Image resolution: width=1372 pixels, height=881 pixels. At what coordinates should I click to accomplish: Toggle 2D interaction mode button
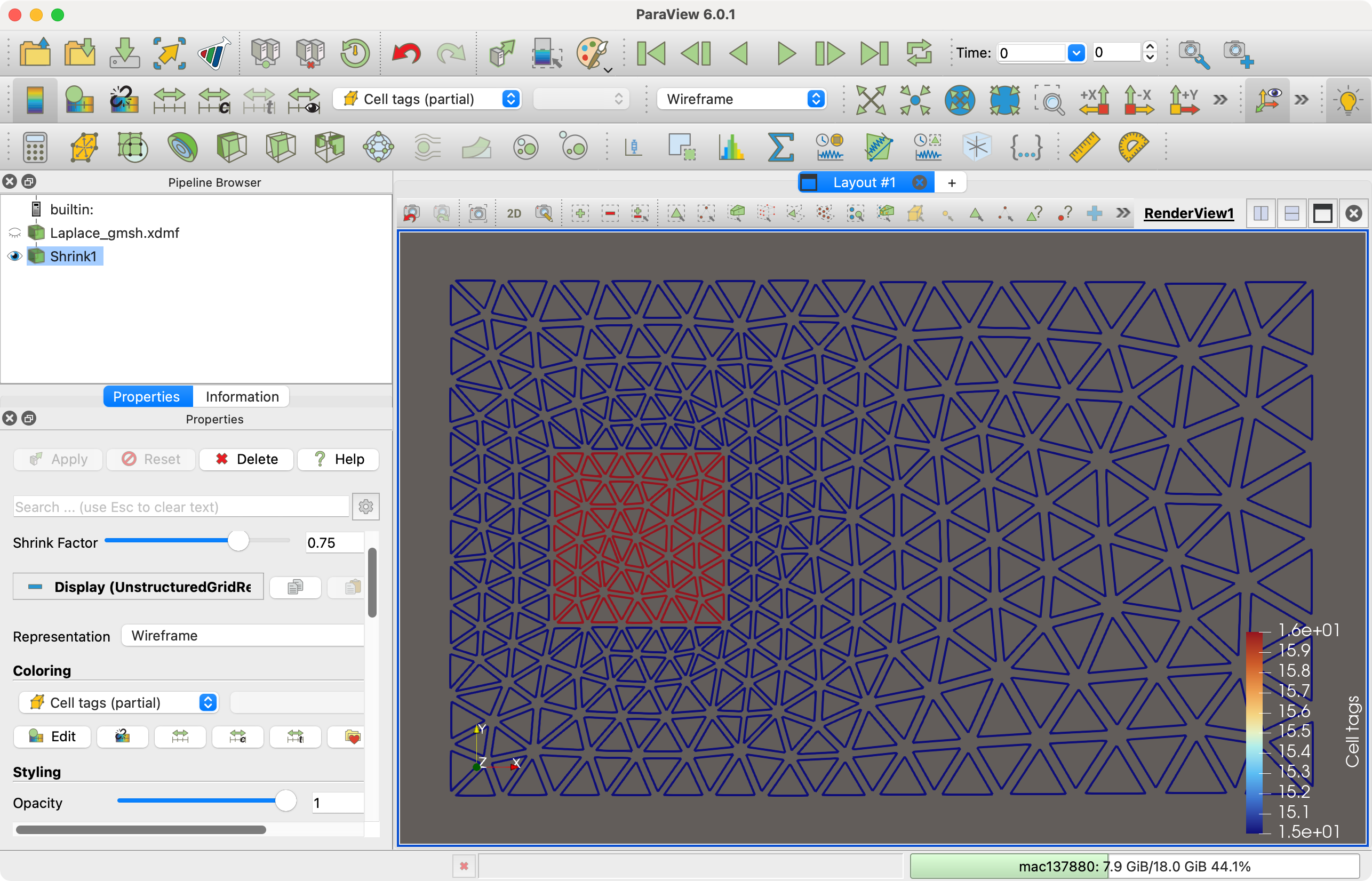tap(514, 214)
